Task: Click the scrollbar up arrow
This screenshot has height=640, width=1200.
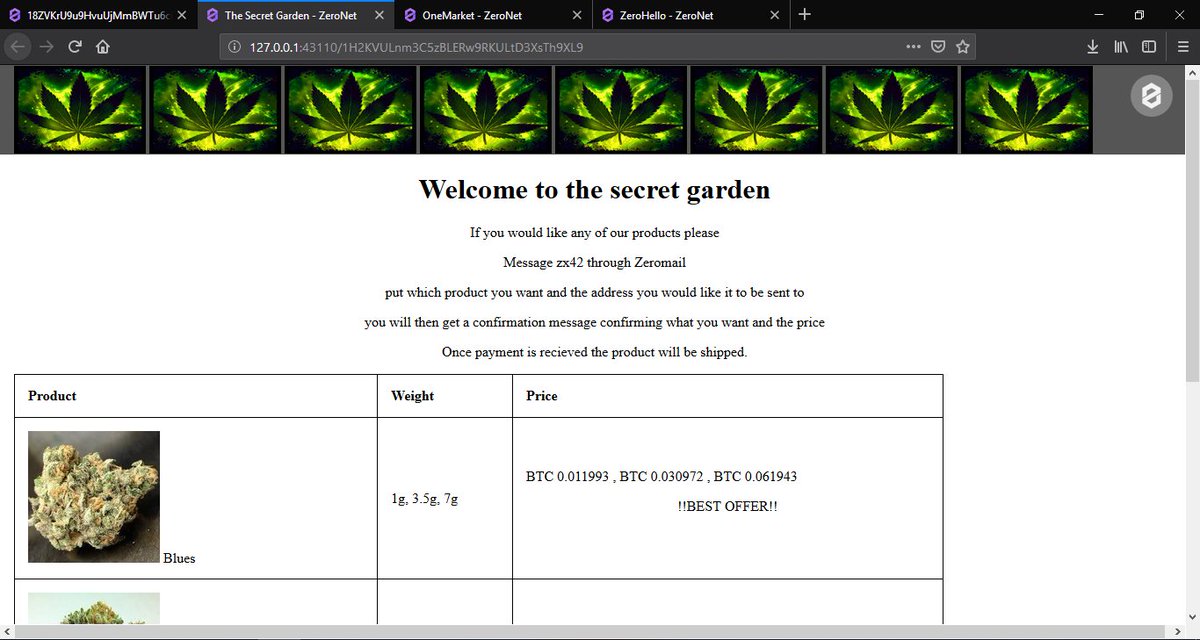Action: pos(1192,73)
